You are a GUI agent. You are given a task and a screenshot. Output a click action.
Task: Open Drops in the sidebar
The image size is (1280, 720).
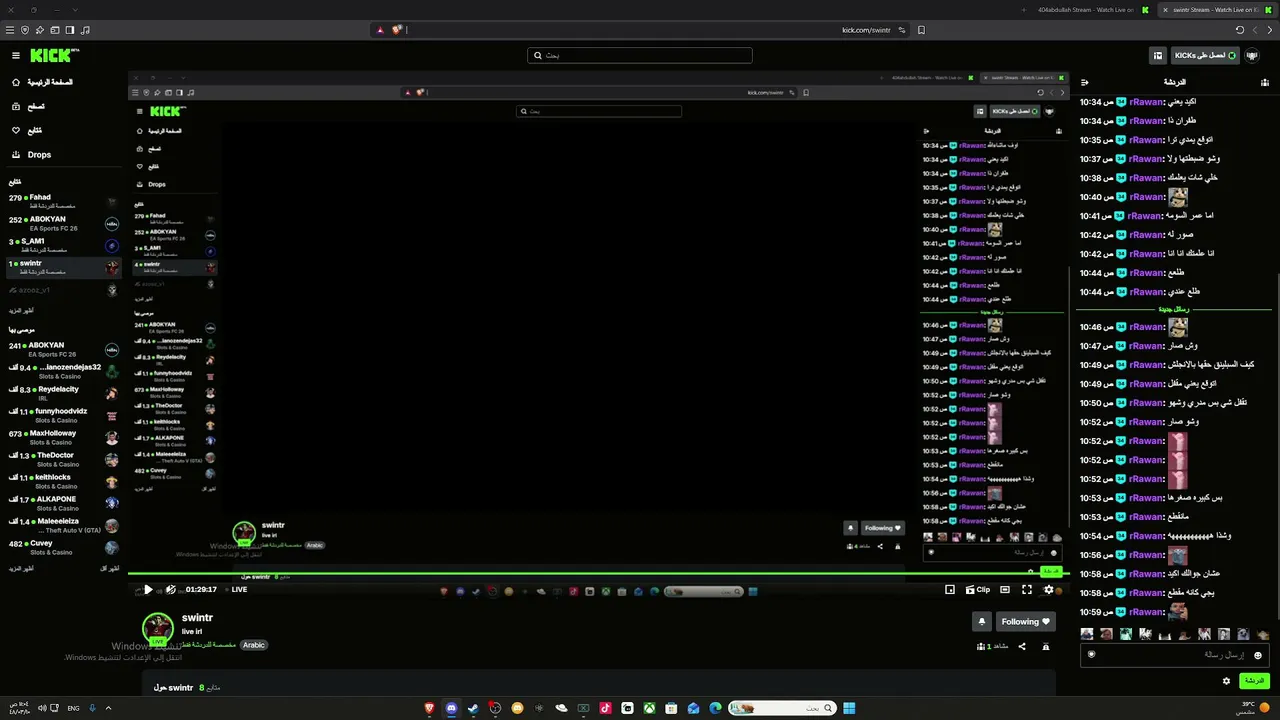pyautogui.click(x=31, y=155)
